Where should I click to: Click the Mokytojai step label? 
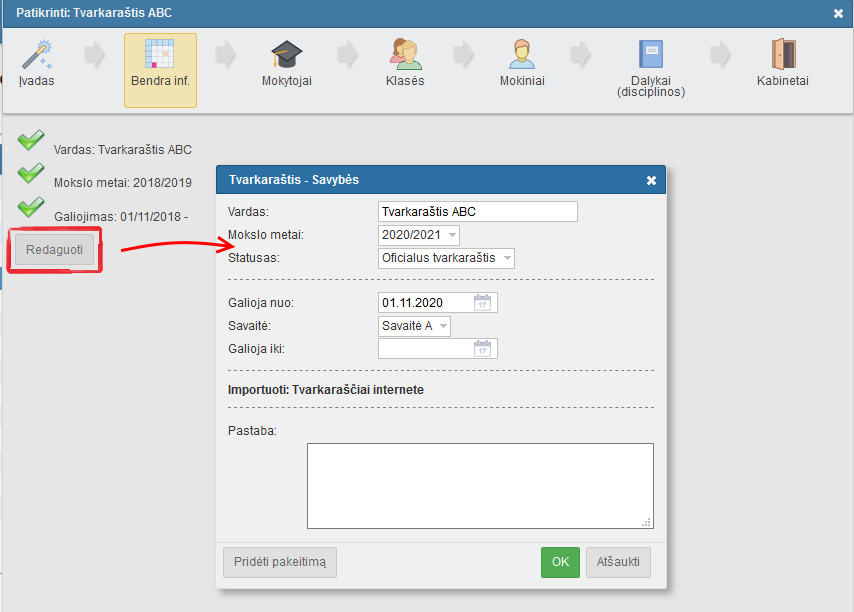(x=286, y=81)
